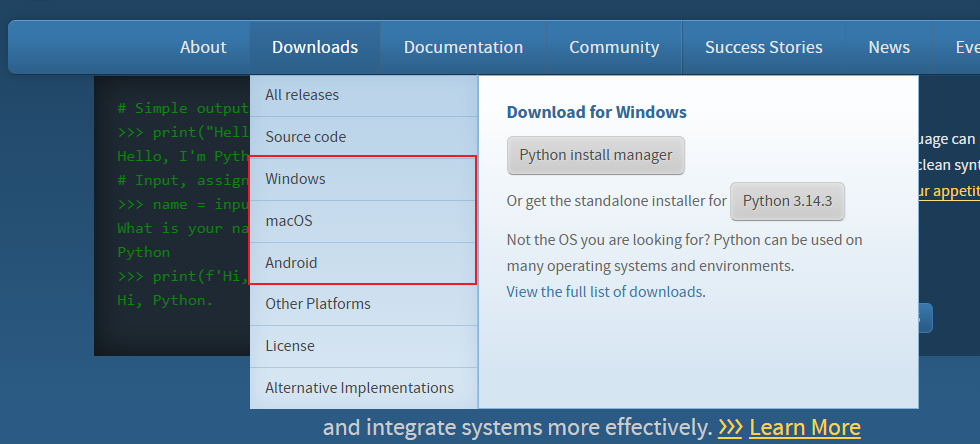Select Community in the top navigation
The width and height of the screenshot is (980, 444).
pyautogui.click(x=614, y=47)
